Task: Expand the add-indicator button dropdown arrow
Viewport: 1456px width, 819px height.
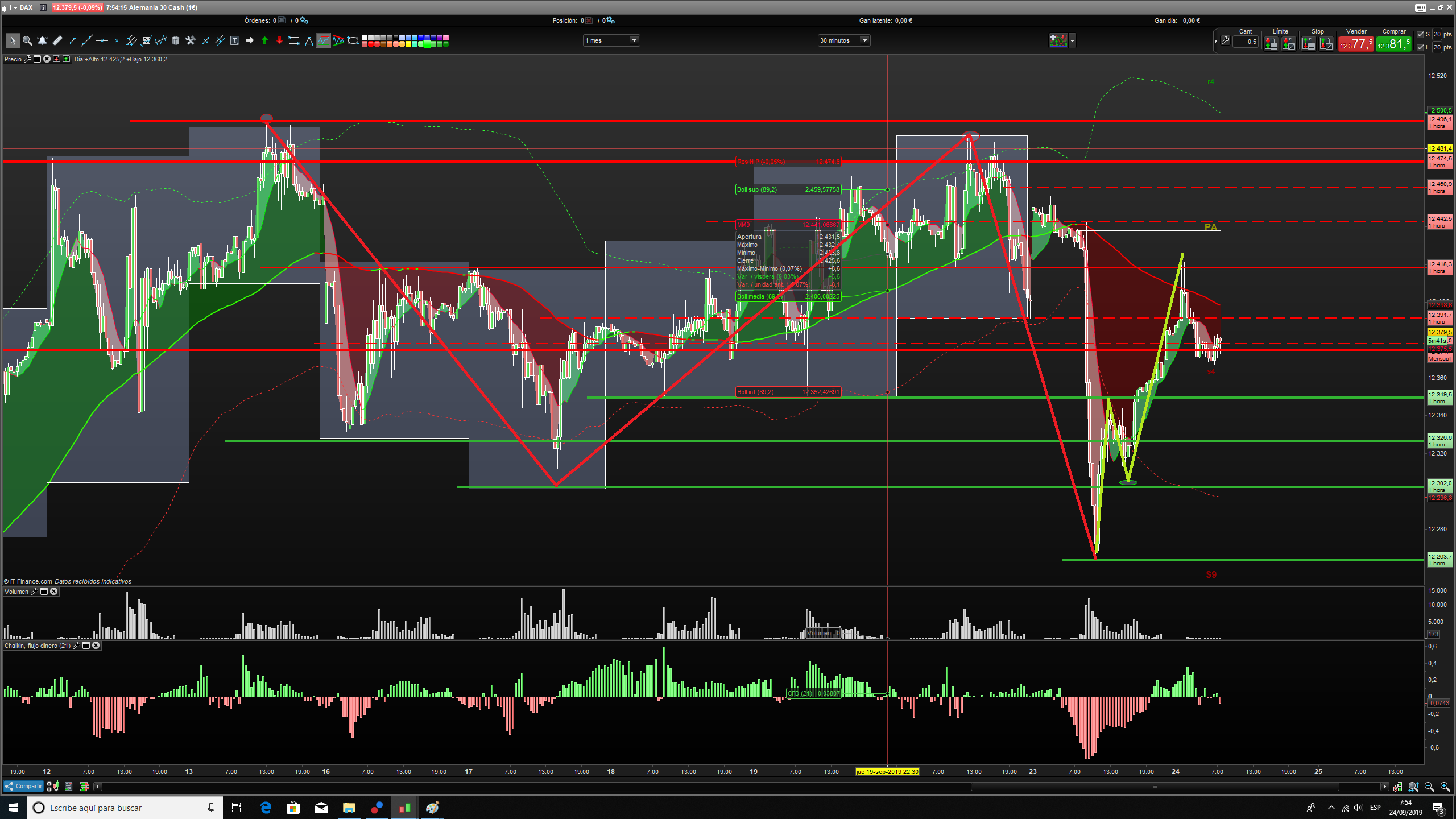Action: 1072,40
